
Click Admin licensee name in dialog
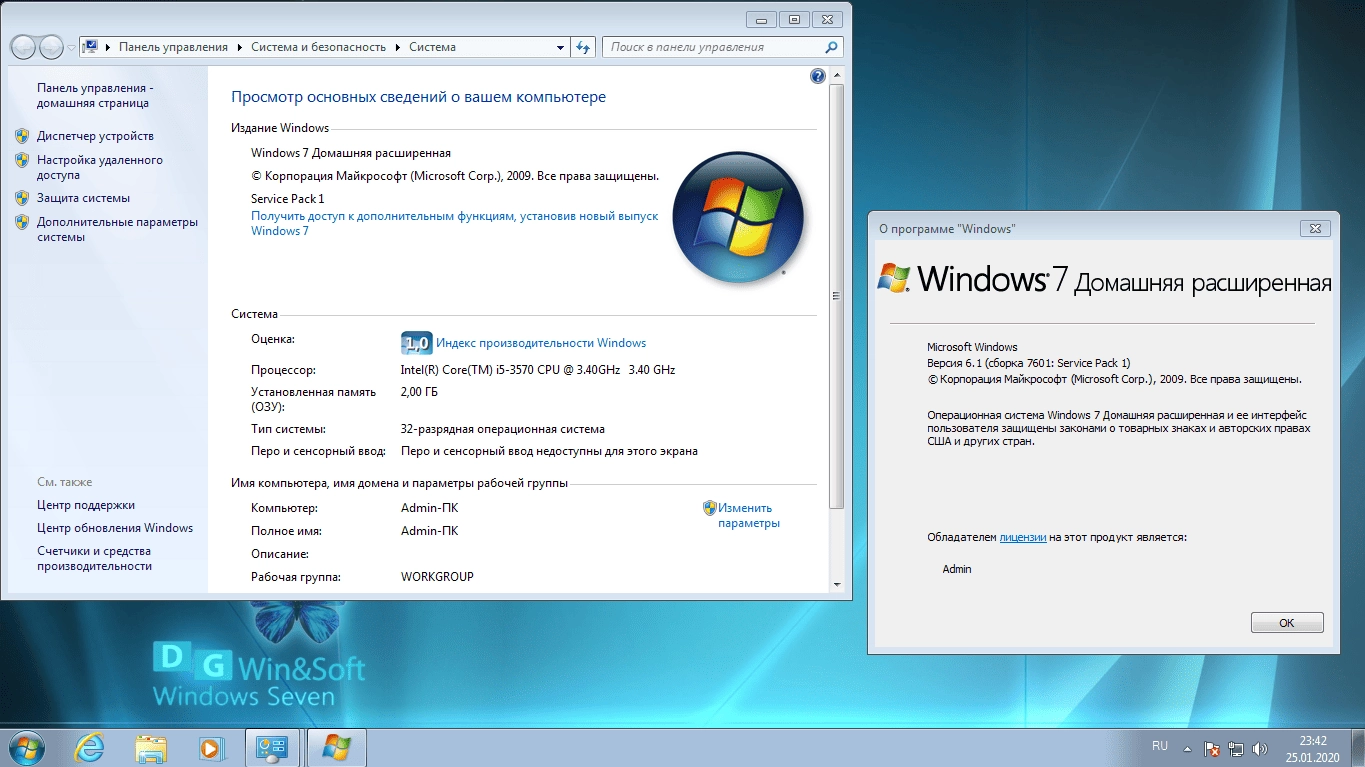(x=957, y=569)
